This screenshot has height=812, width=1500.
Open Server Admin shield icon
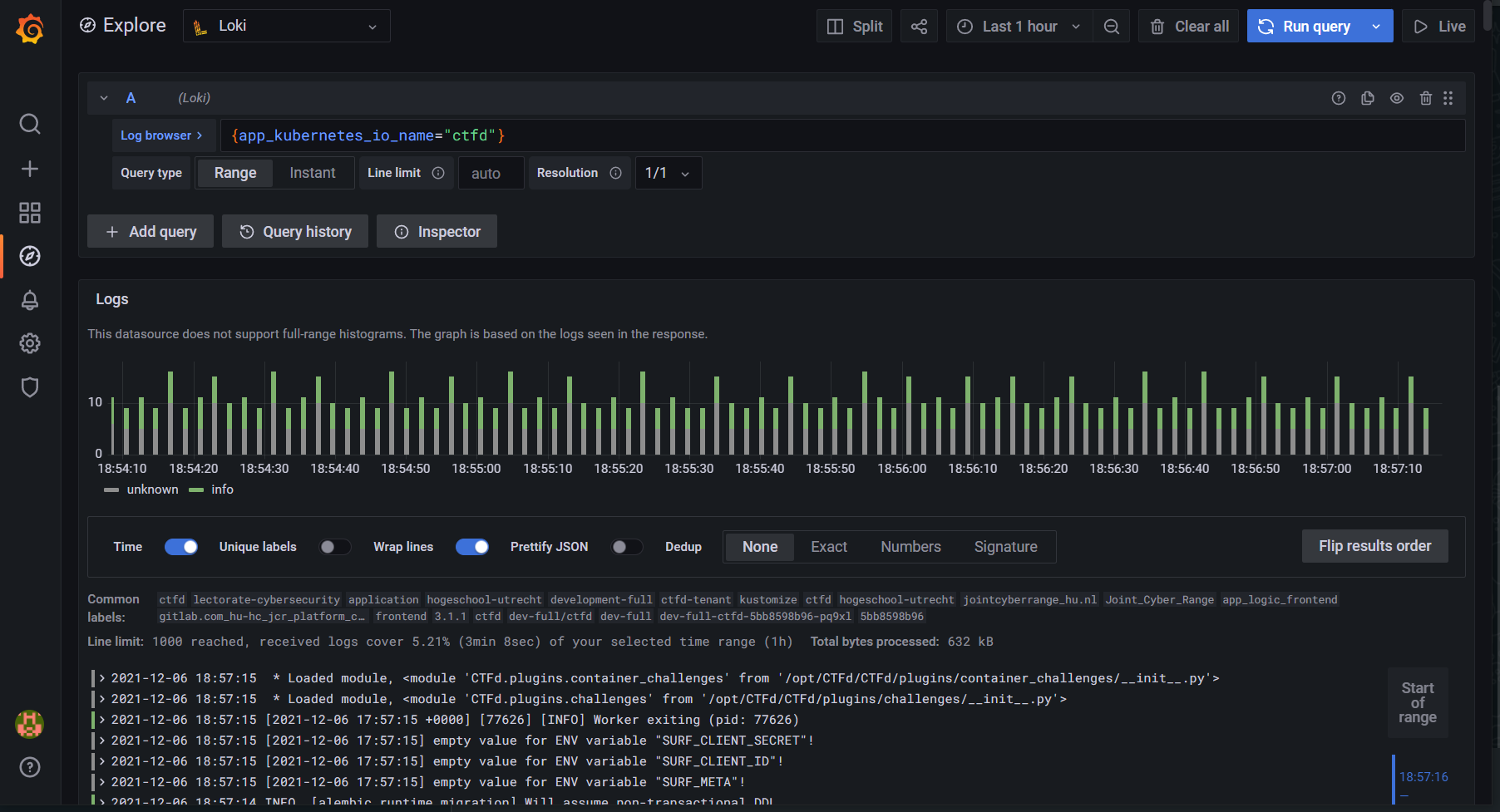pos(30,387)
